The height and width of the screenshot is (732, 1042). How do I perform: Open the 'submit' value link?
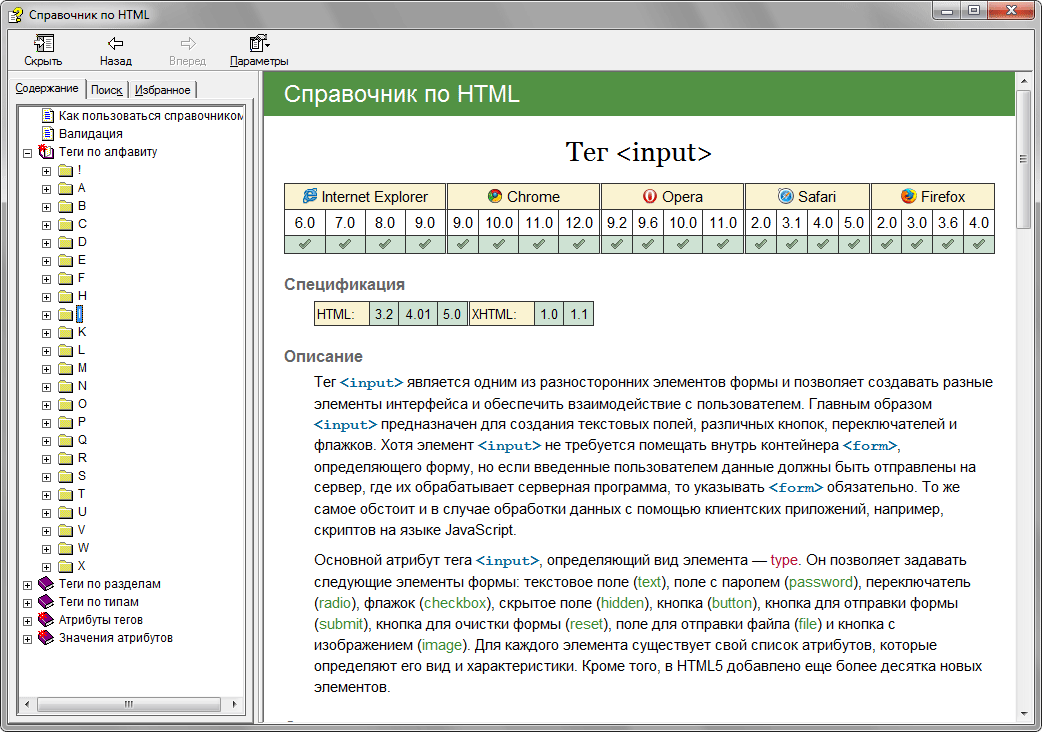point(342,624)
